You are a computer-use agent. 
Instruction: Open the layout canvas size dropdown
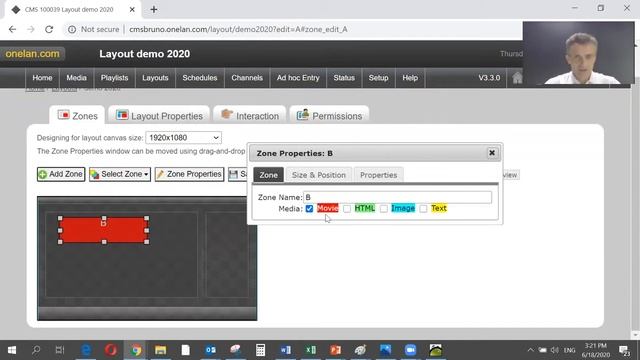pyautogui.click(x=184, y=138)
